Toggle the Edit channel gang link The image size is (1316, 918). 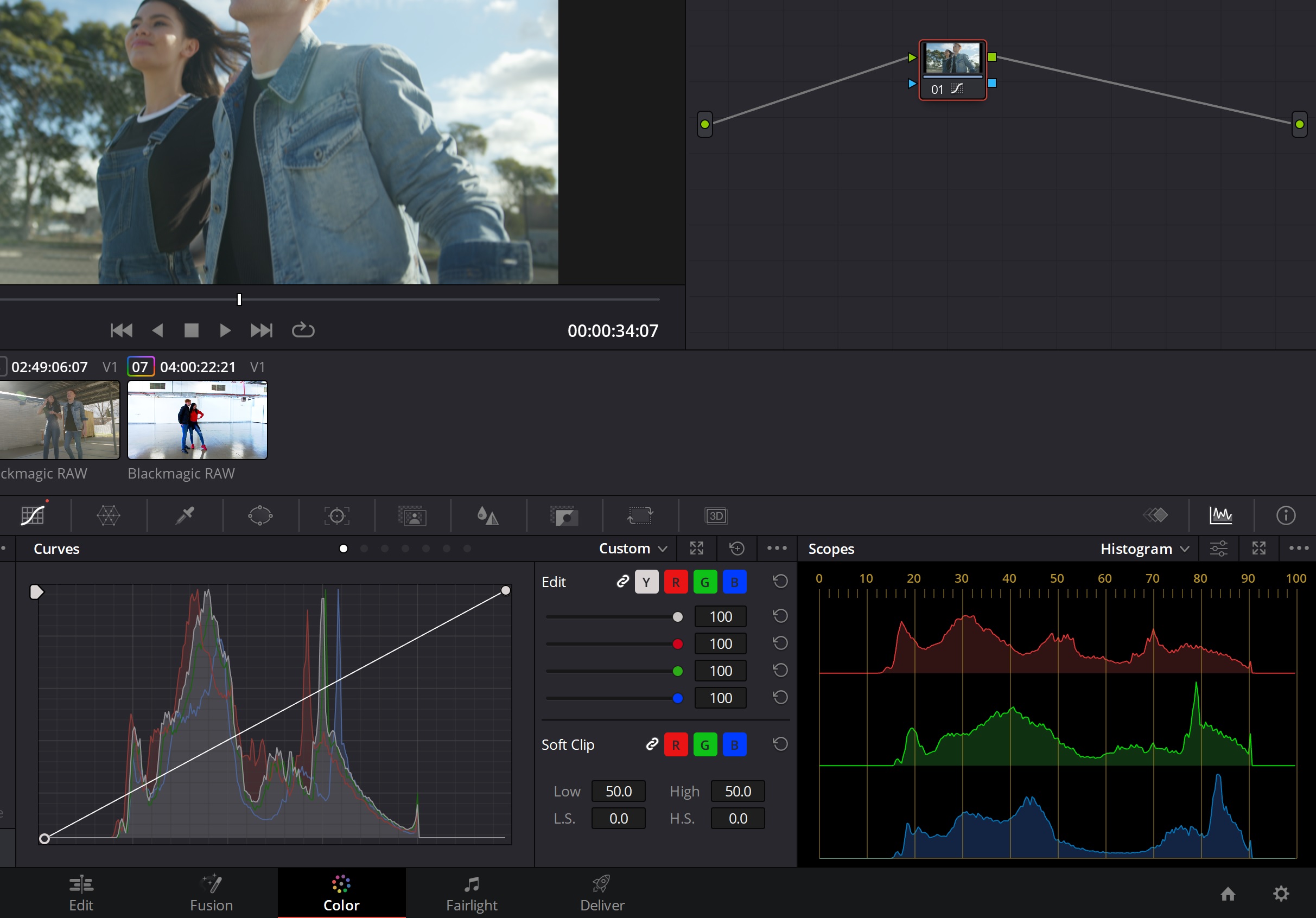coord(622,582)
